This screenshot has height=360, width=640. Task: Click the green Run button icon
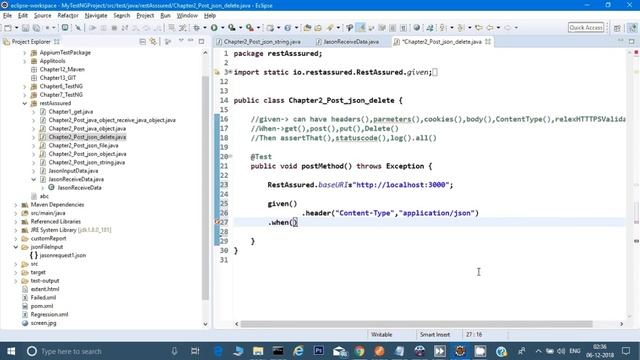214,28
